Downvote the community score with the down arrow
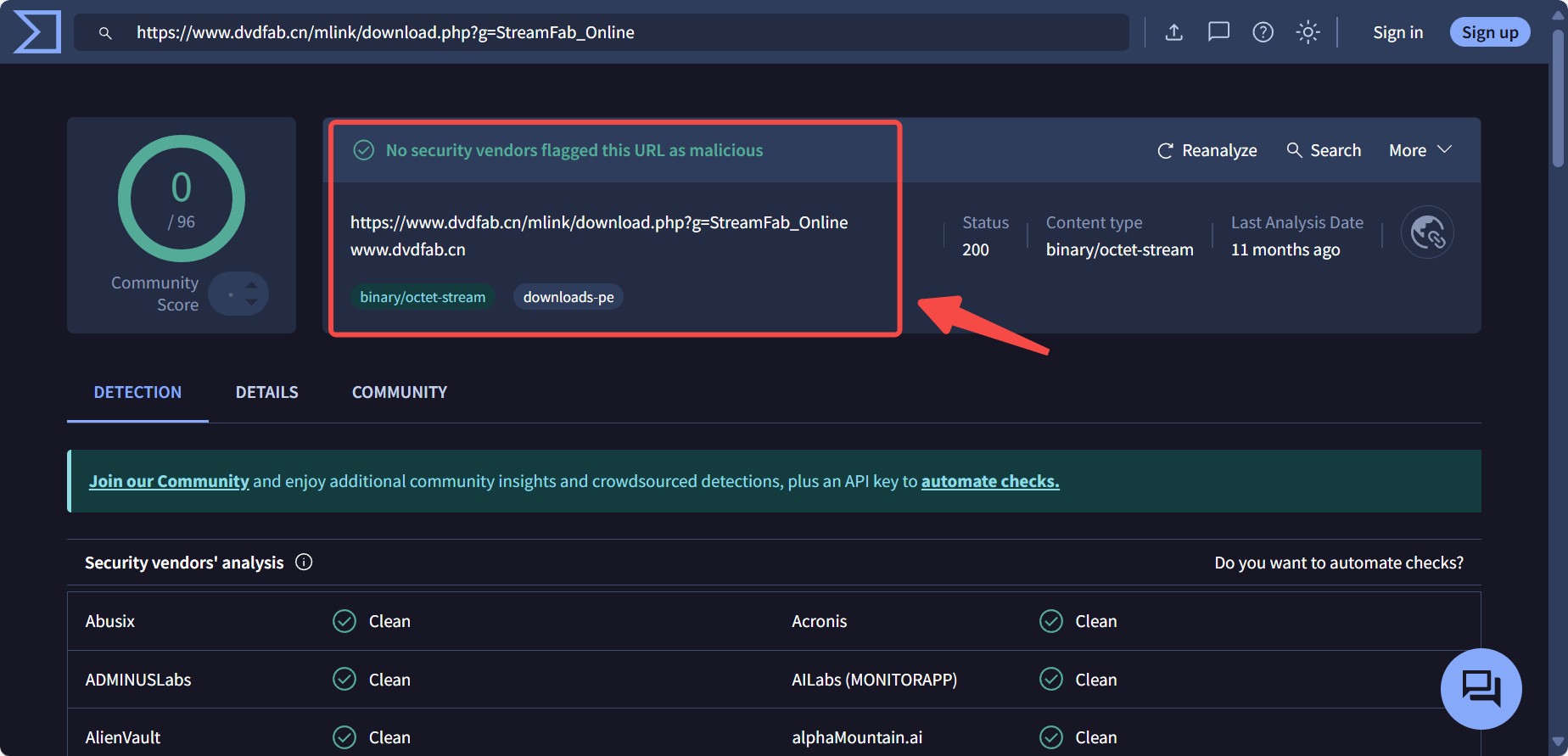Image resolution: width=1568 pixels, height=756 pixels. tap(251, 302)
